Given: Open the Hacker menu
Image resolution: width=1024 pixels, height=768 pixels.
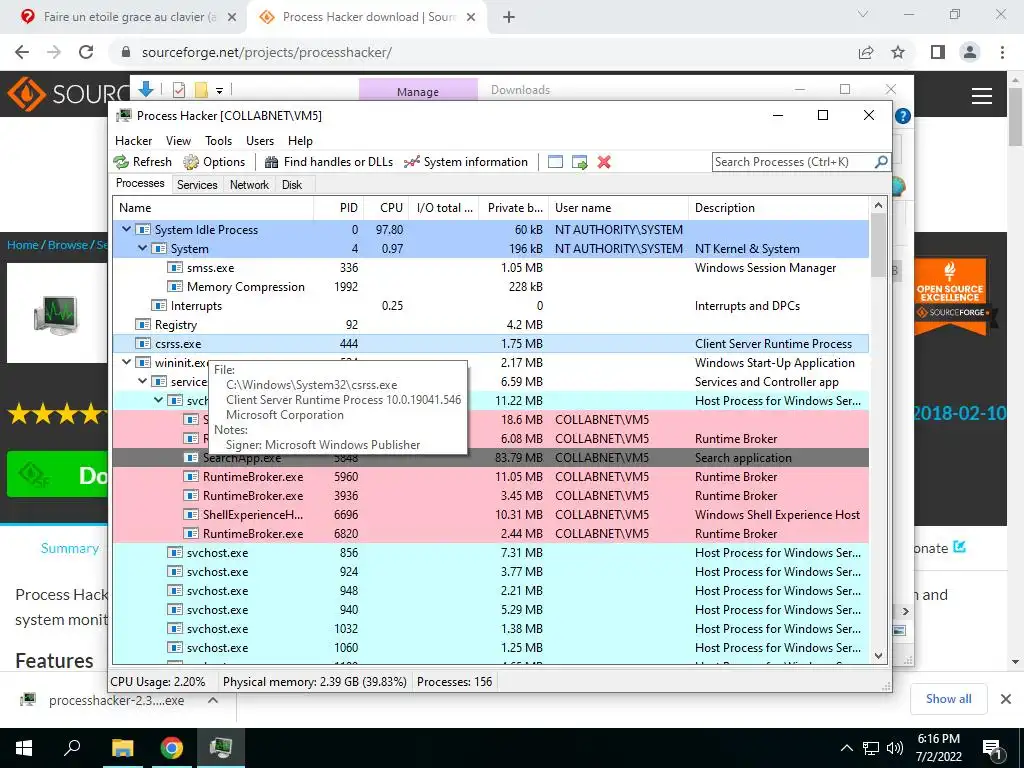Looking at the screenshot, I should pyautogui.click(x=133, y=141).
